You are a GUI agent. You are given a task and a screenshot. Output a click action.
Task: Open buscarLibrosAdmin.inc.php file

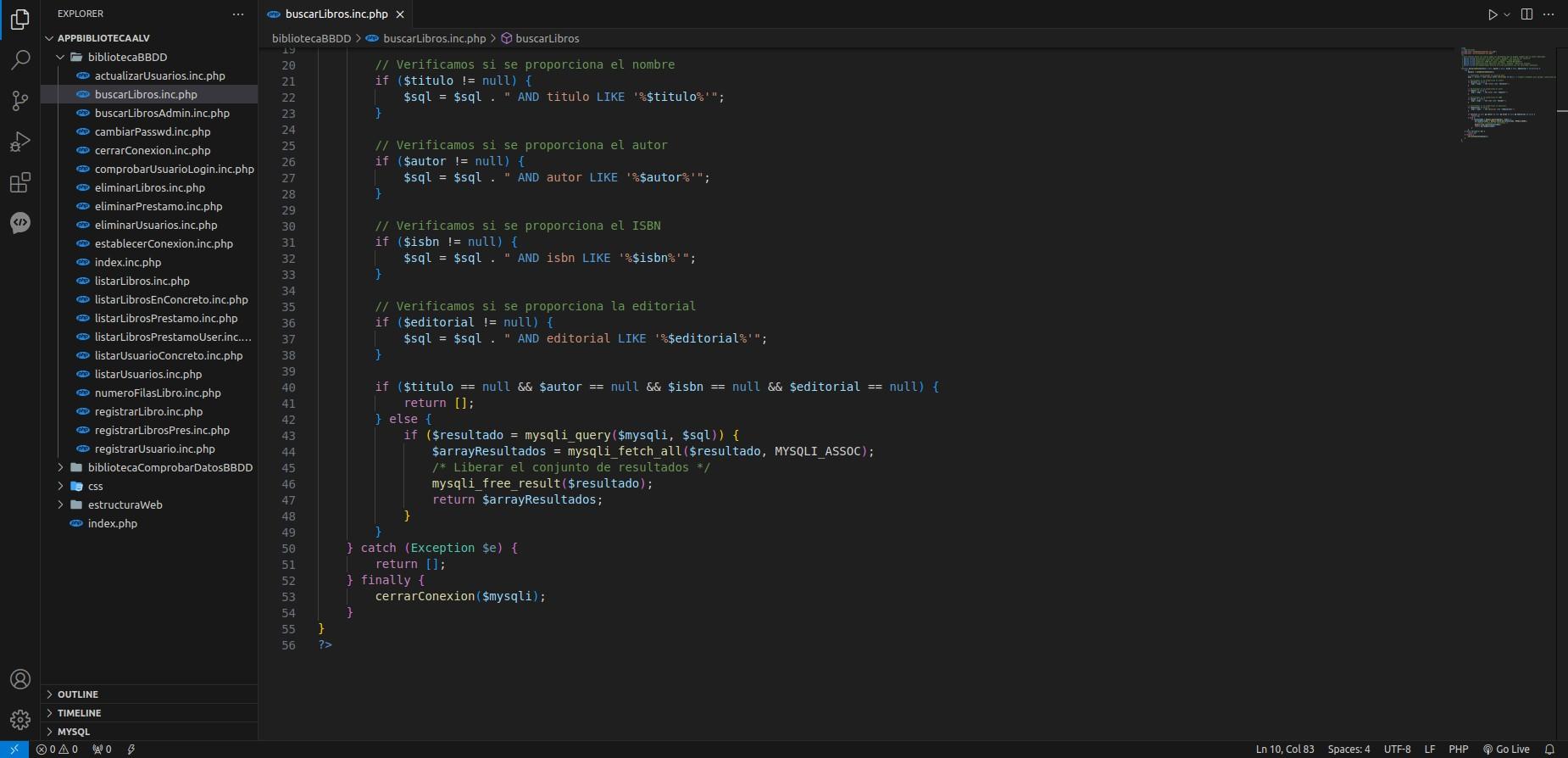pyautogui.click(x=149, y=113)
